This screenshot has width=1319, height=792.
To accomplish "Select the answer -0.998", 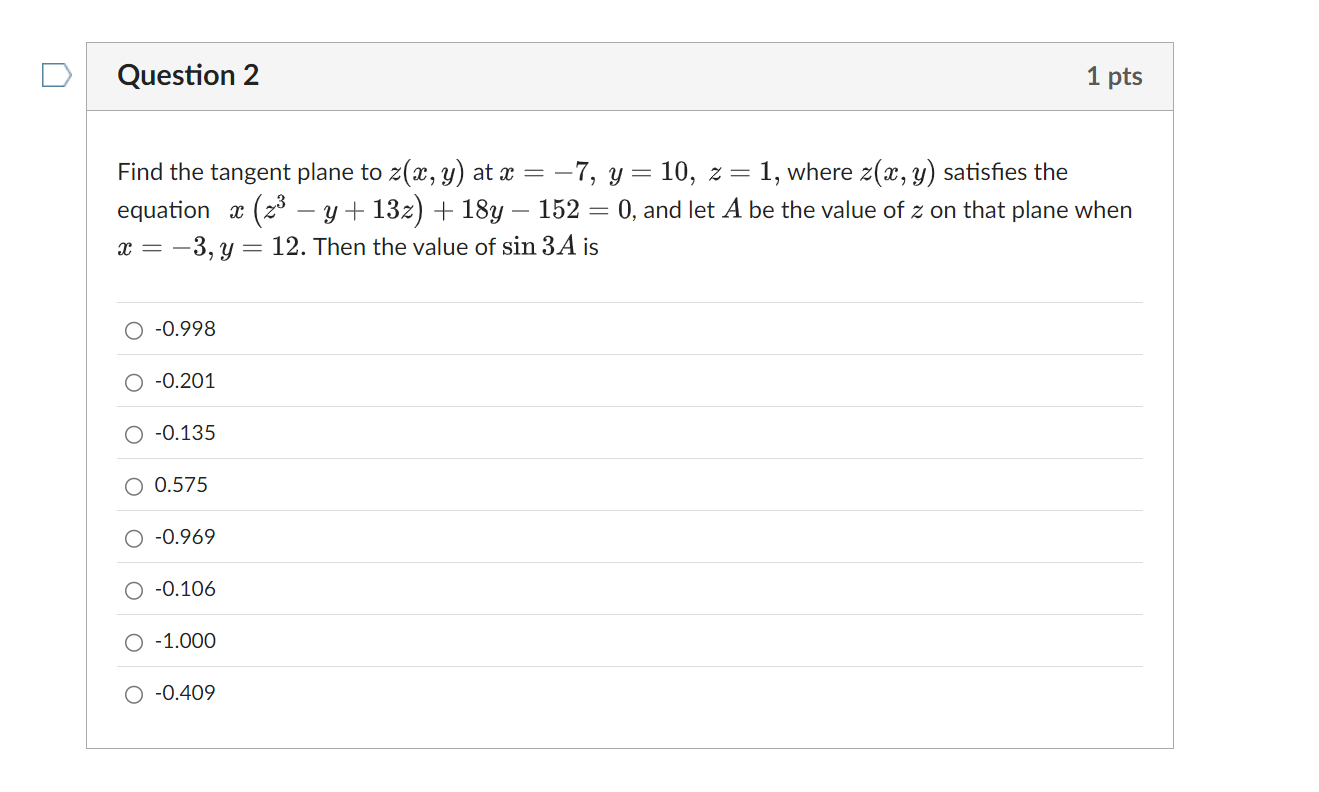I will click(133, 329).
